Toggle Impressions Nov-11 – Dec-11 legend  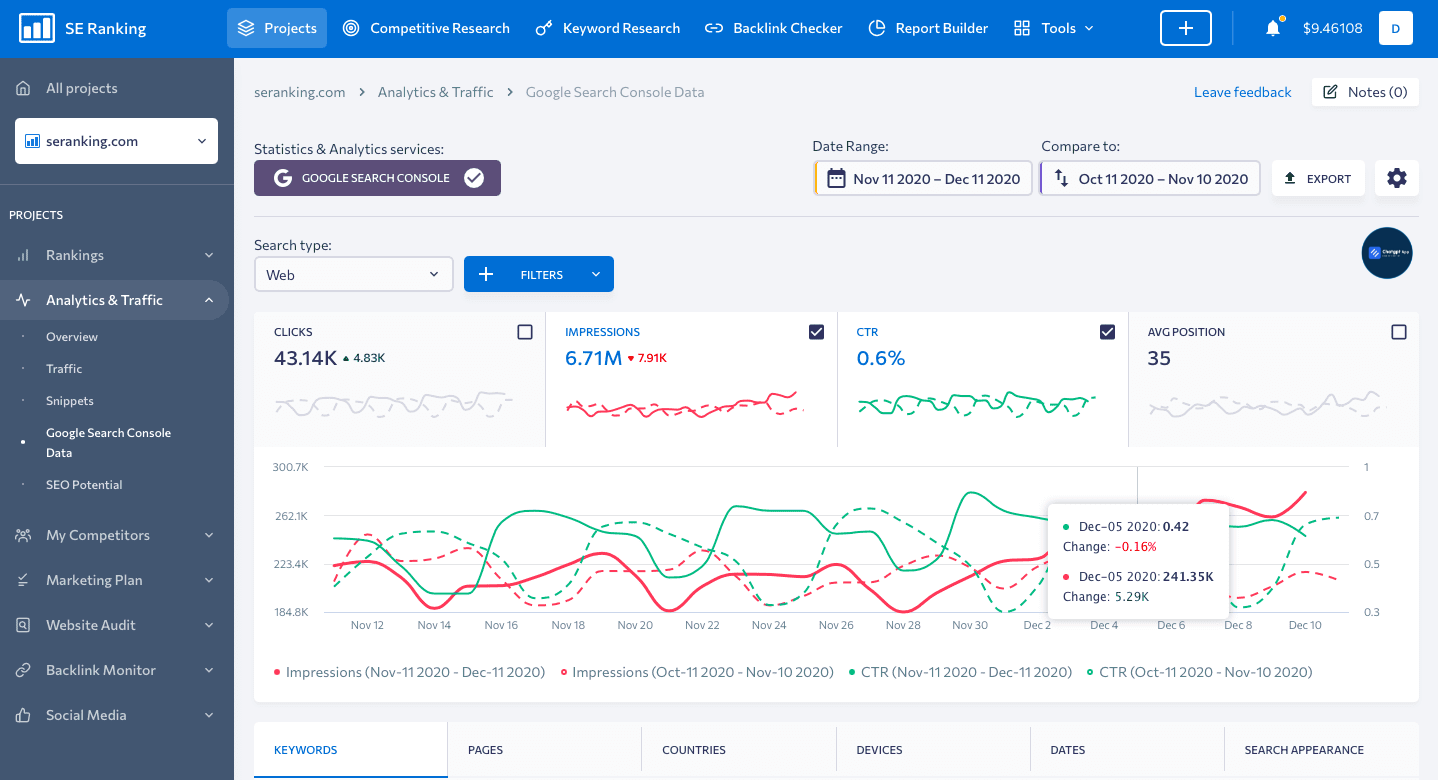coord(410,672)
